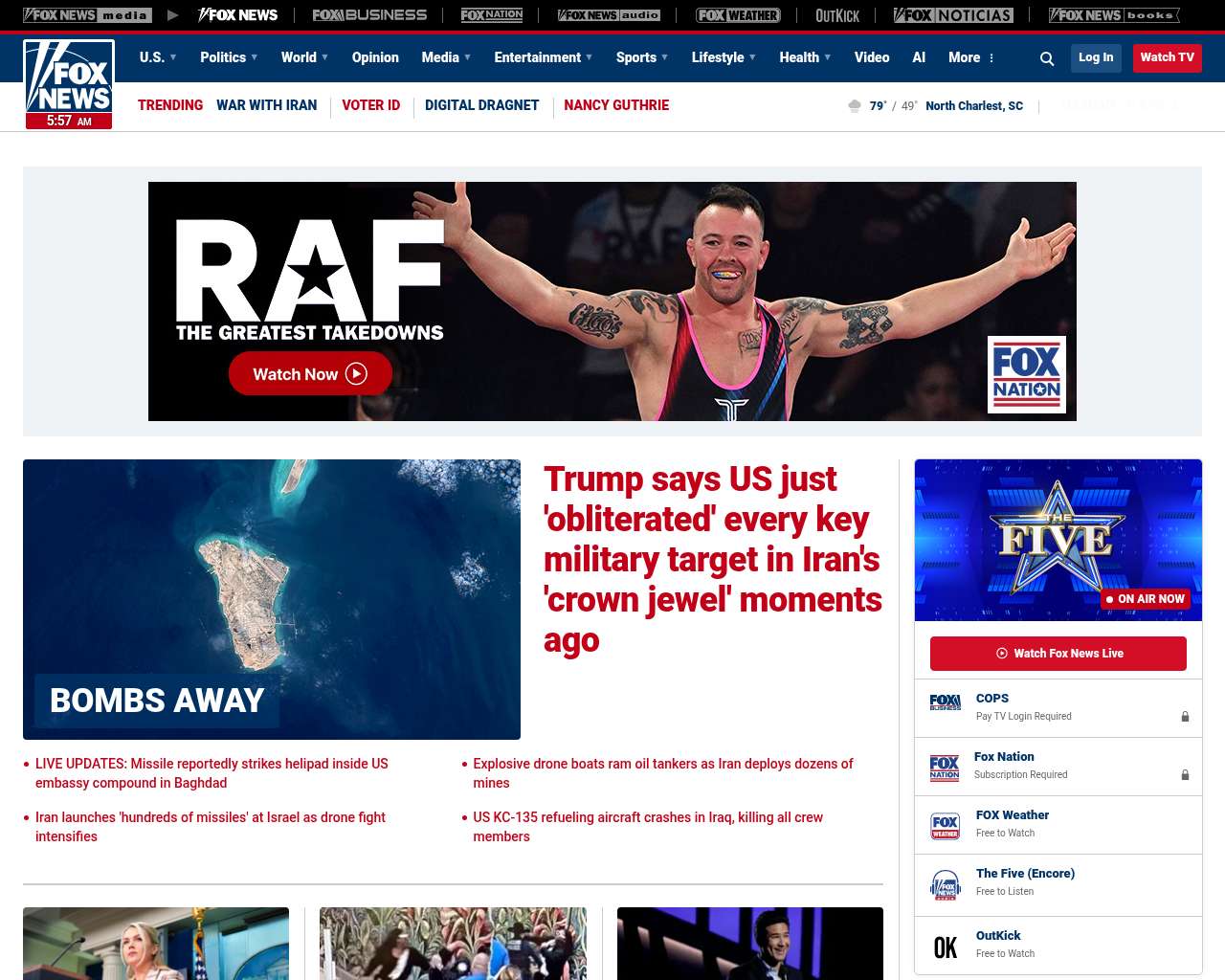Click the Fox Nation icon in watch list
This screenshot has width=1225, height=980.
945,768
